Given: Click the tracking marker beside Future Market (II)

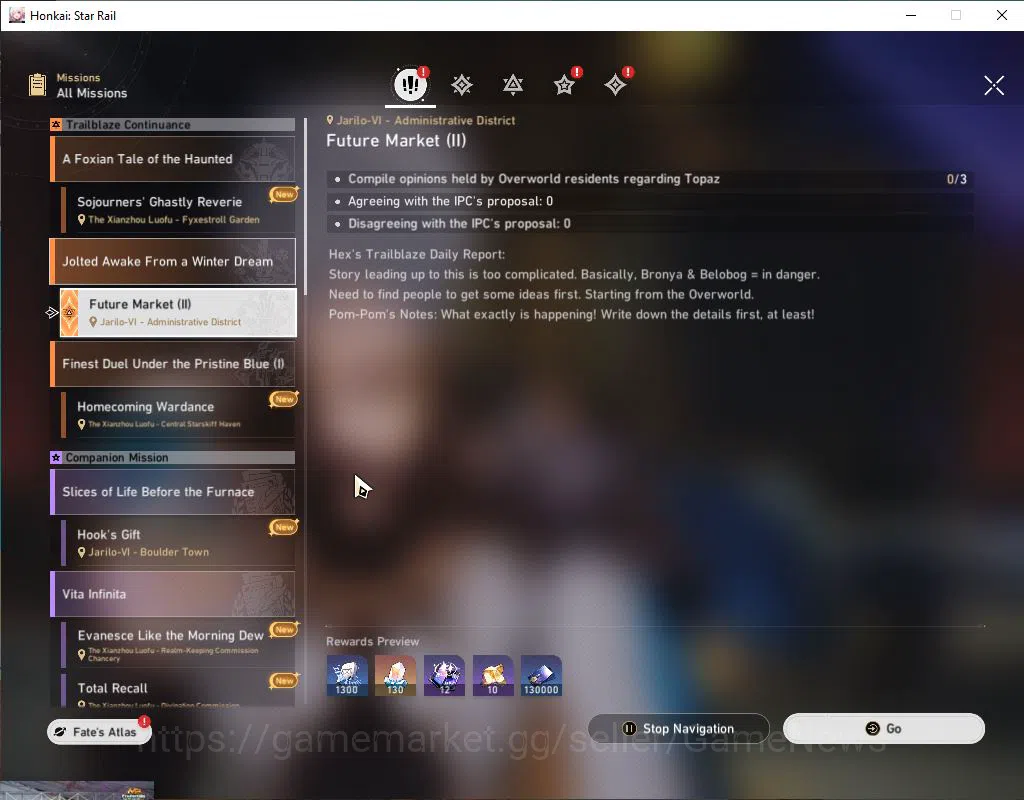Looking at the screenshot, I should click(52, 313).
